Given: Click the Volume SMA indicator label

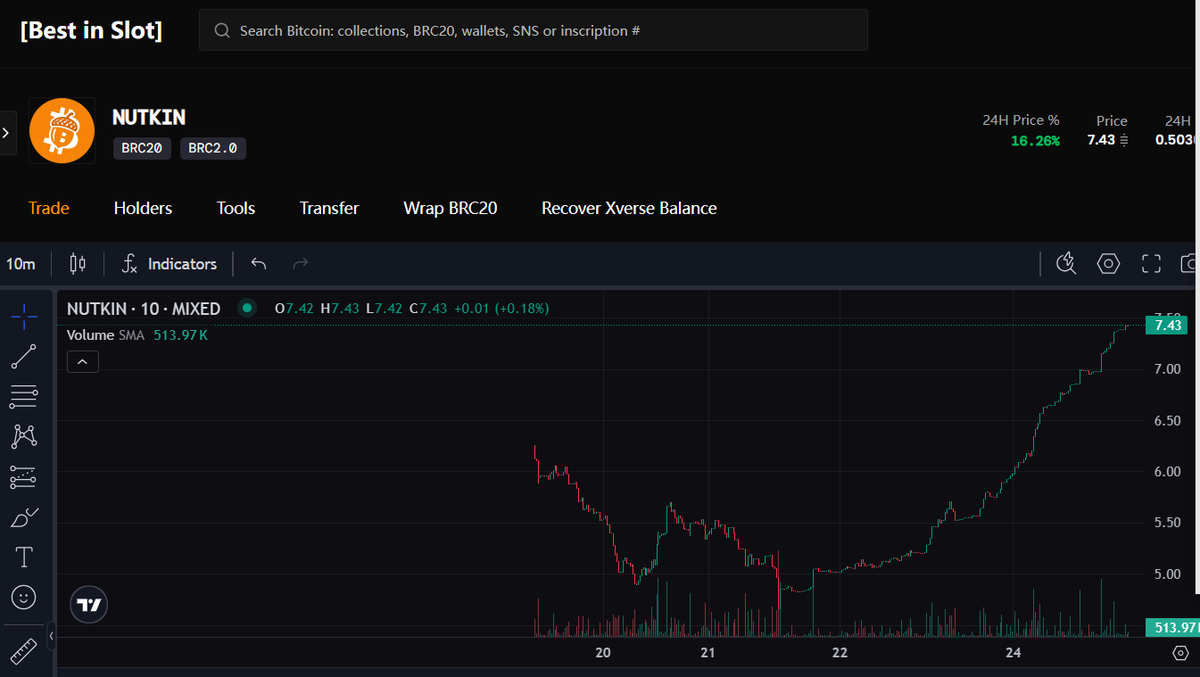Looking at the screenshot, I should [x=106, y=335].
